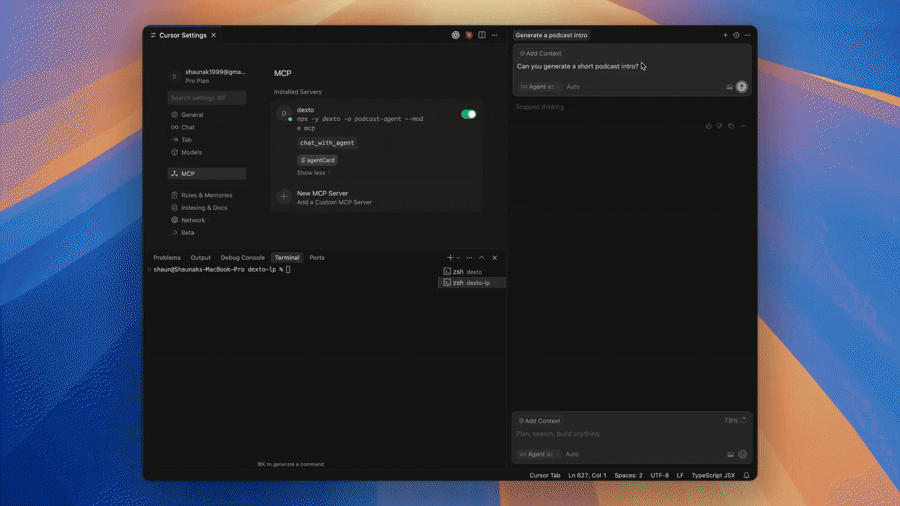Click the plus icon beside New MCP Server
This screenshot has height=506, width=900.
pos(284,197)
